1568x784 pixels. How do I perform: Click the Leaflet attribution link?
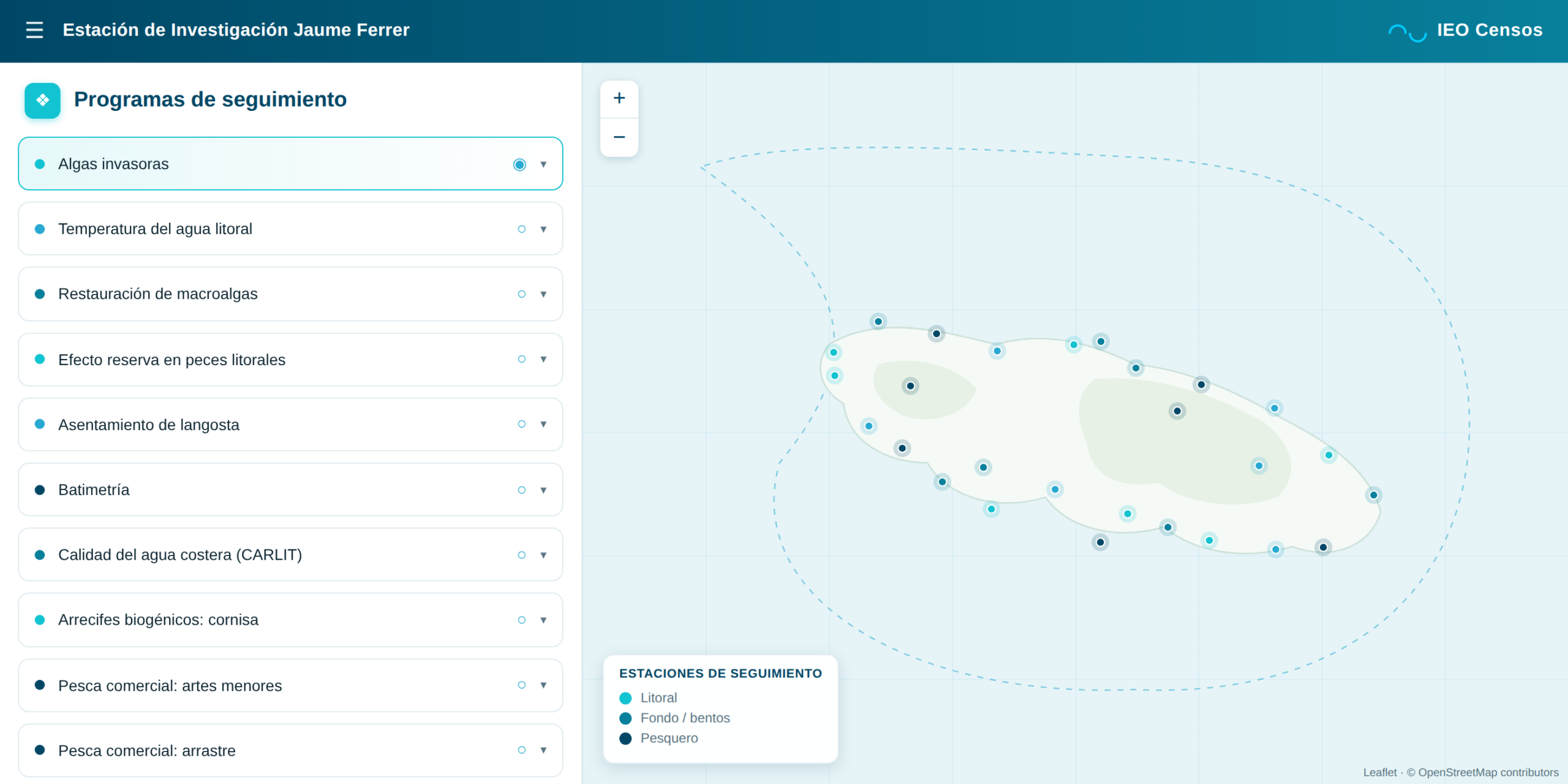pos(1379,772)
